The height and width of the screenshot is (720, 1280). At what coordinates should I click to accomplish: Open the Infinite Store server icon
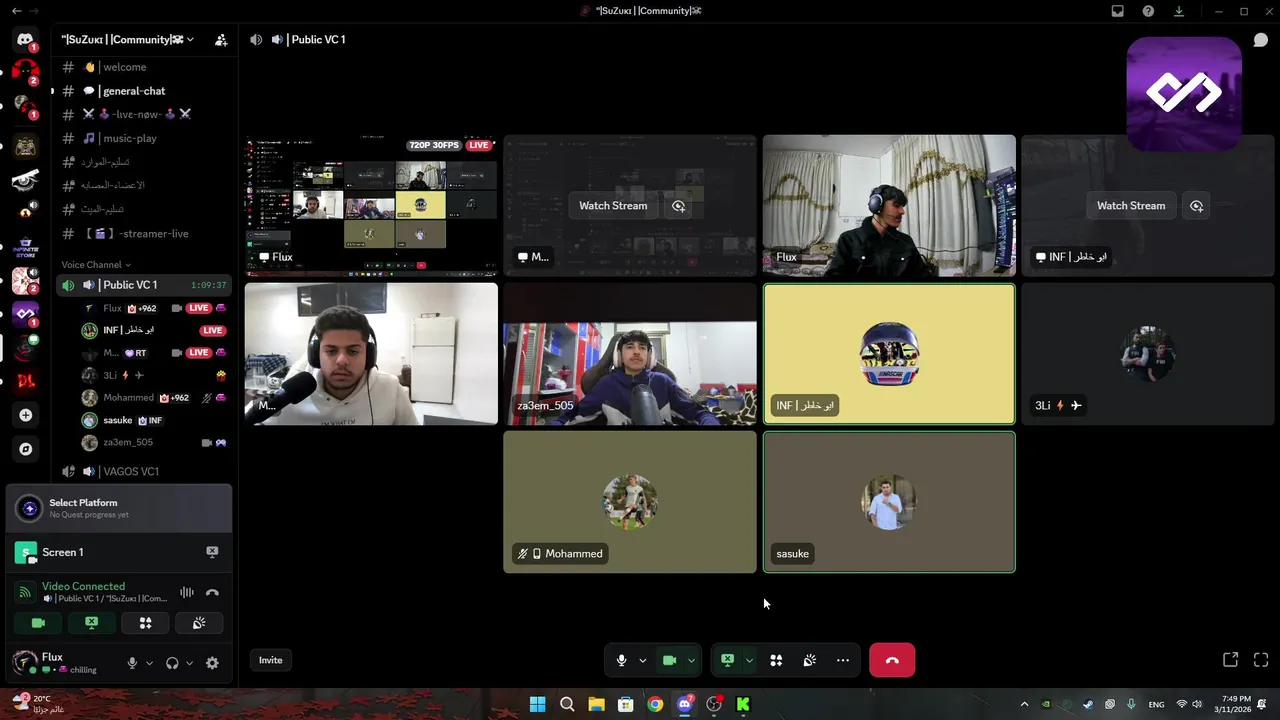(25, 247)
